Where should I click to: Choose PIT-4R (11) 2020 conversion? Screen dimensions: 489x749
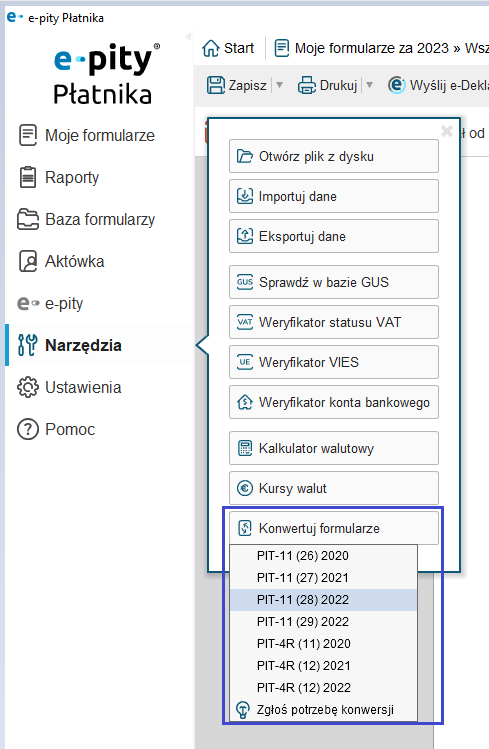[324, 644]
